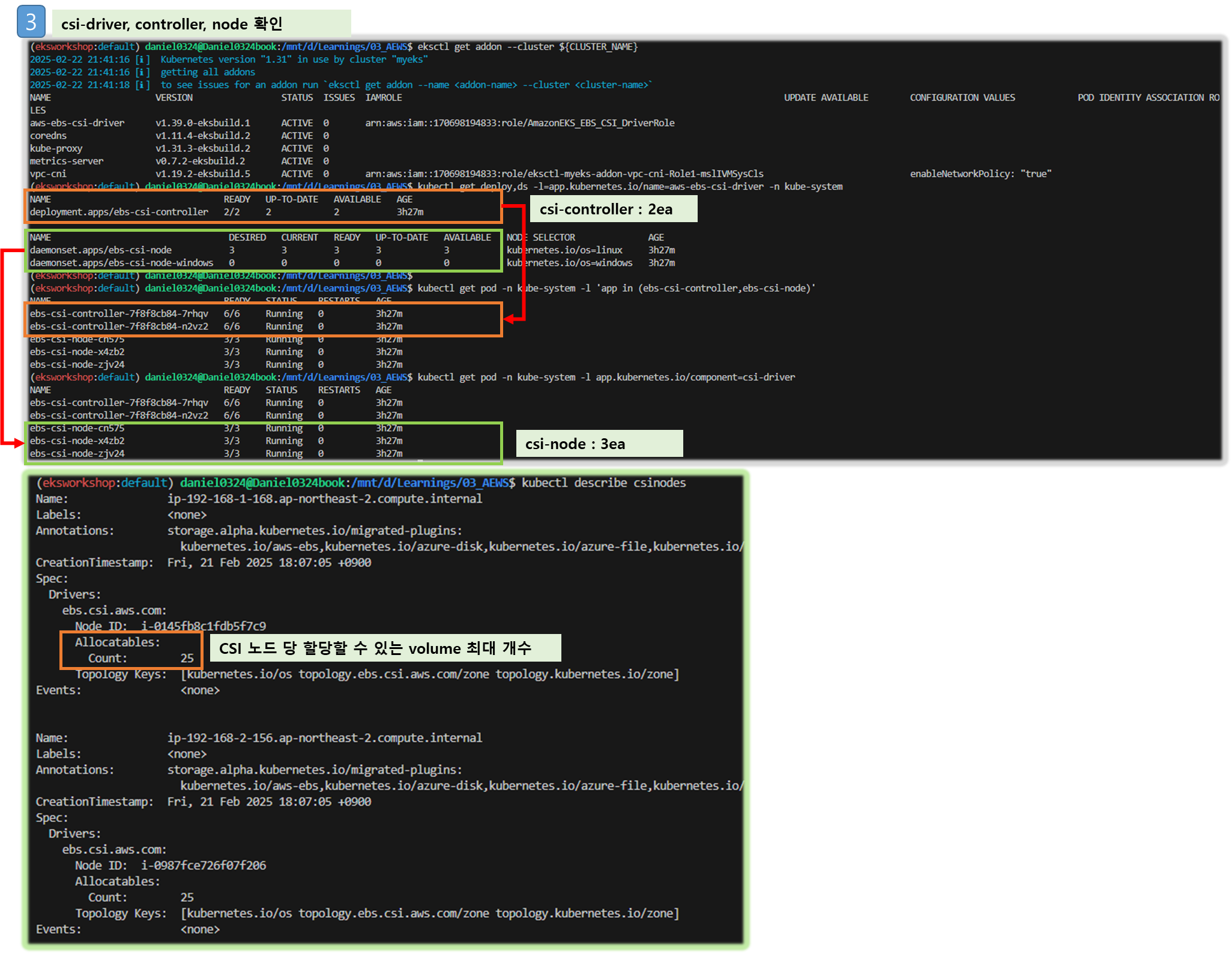Click the ip-192-168-1-168 node name
Viewport: 1232px width, 954px height.
pos(324,498)
